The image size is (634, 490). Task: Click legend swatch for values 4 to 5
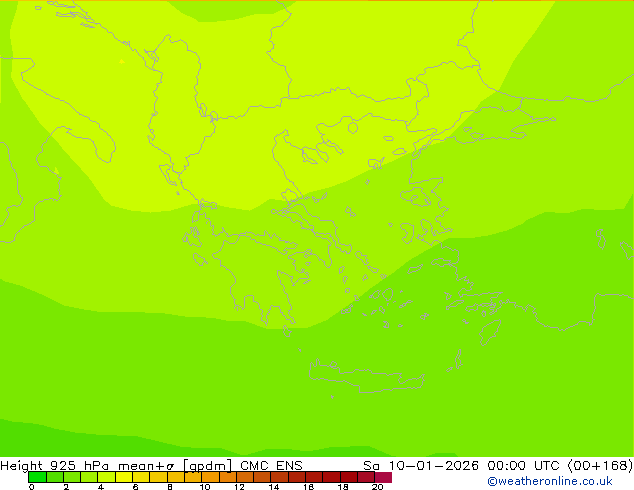point(106,477)
